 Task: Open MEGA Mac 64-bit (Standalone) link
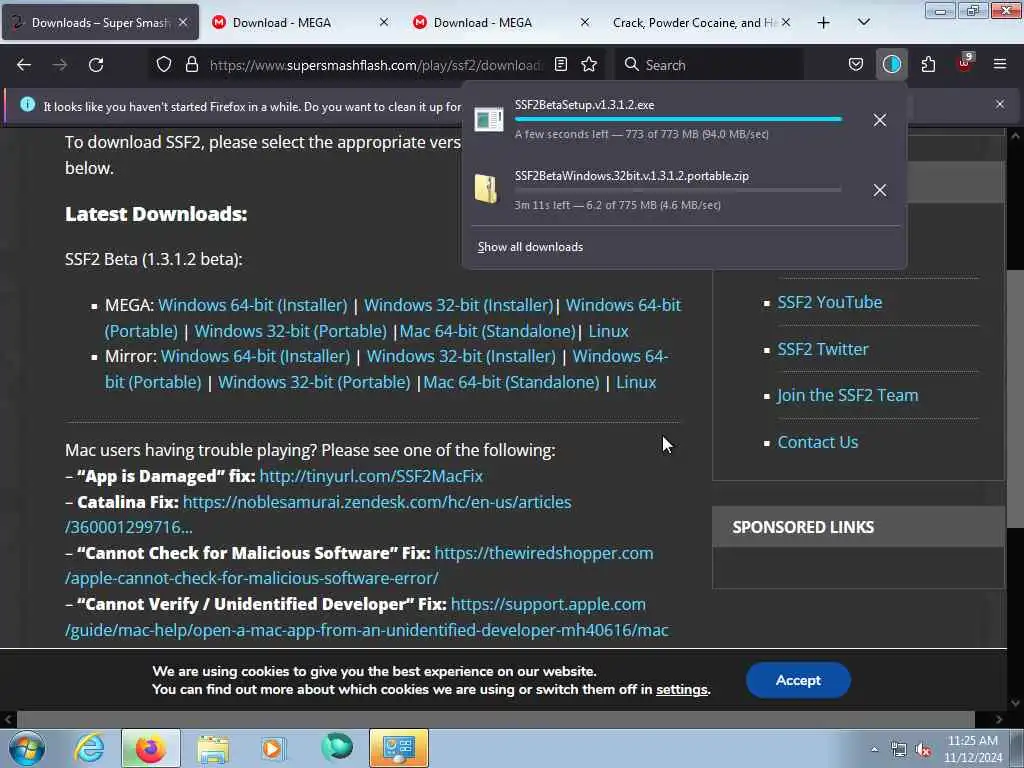[x=487, y=331]
